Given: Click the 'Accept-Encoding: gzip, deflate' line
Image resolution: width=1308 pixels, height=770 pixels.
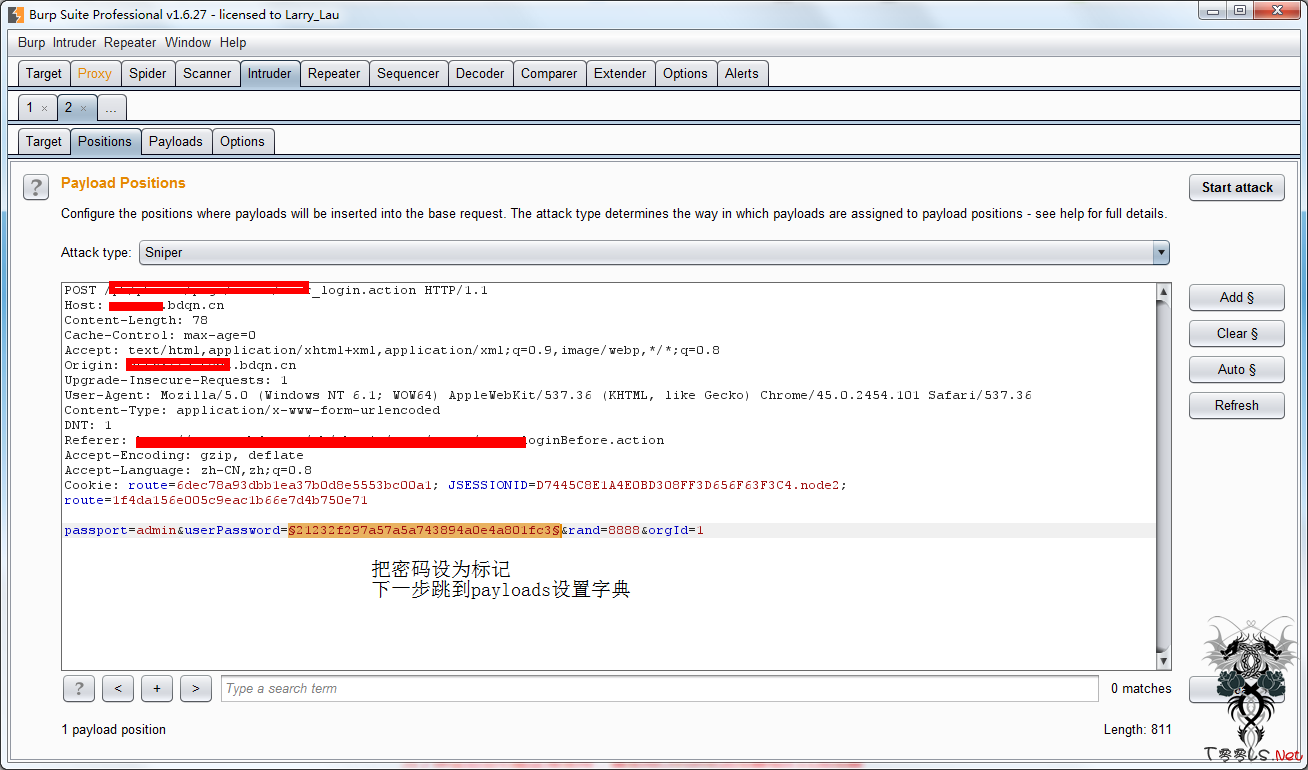Looking at the screenshot, I should [184, 455].
